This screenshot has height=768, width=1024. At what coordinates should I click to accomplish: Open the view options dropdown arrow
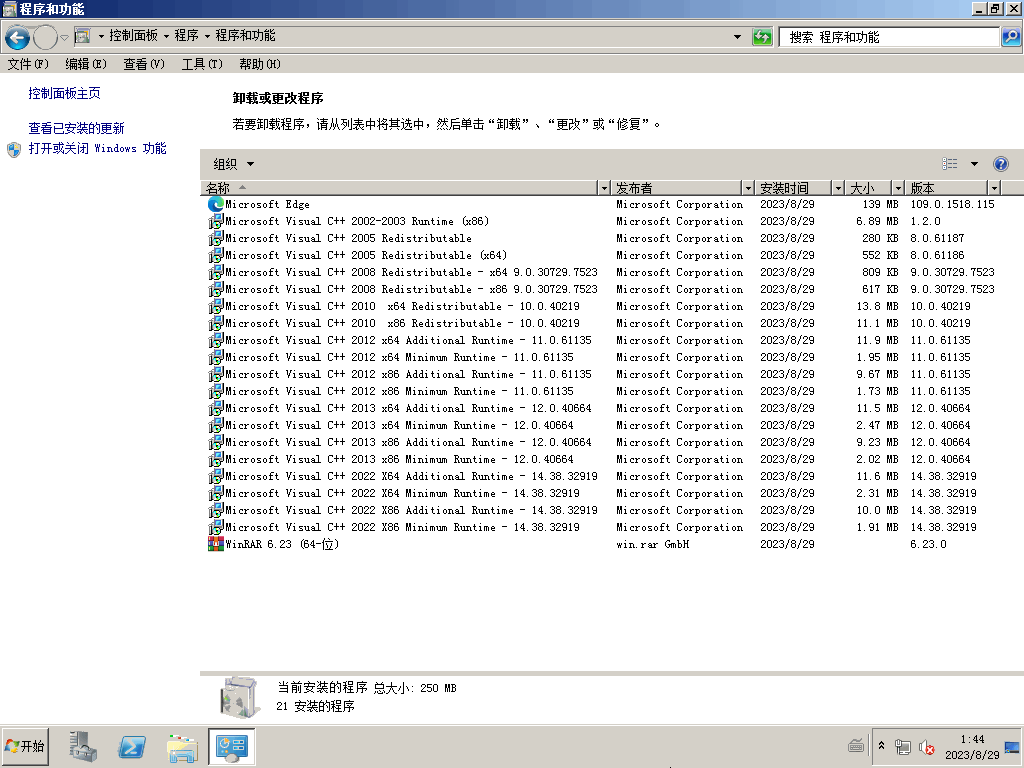click(x=974, y=164)
